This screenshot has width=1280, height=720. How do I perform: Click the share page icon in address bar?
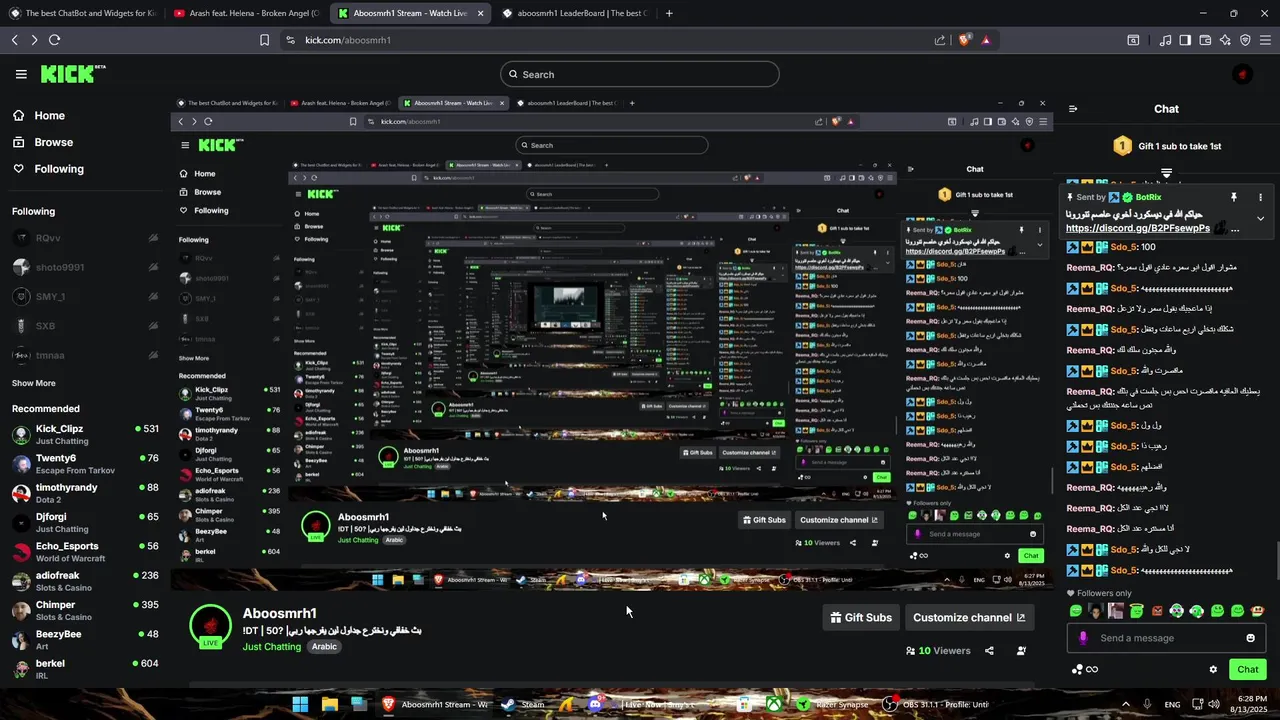click(940, 40)
